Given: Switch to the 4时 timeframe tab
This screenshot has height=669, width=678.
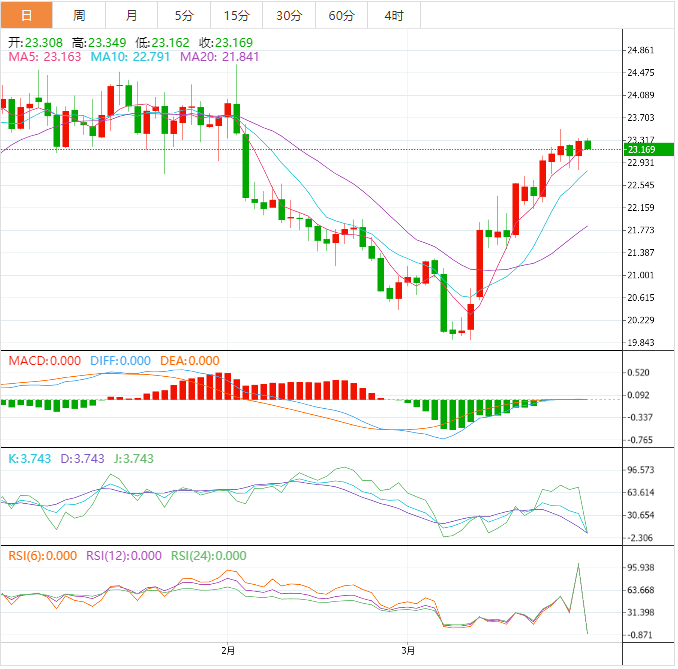Looking at the screenshot, I should coord(394,15).
